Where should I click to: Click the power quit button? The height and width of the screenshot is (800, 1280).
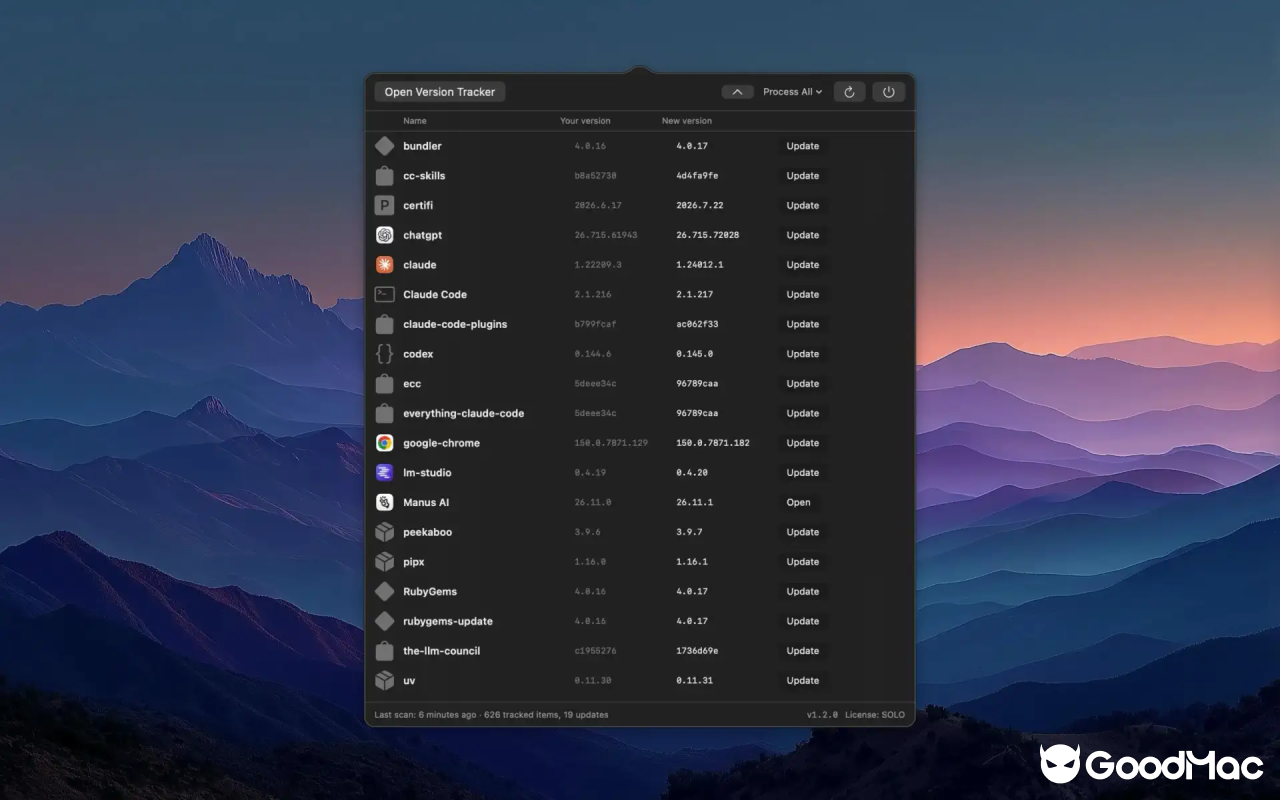coord(888,92)
